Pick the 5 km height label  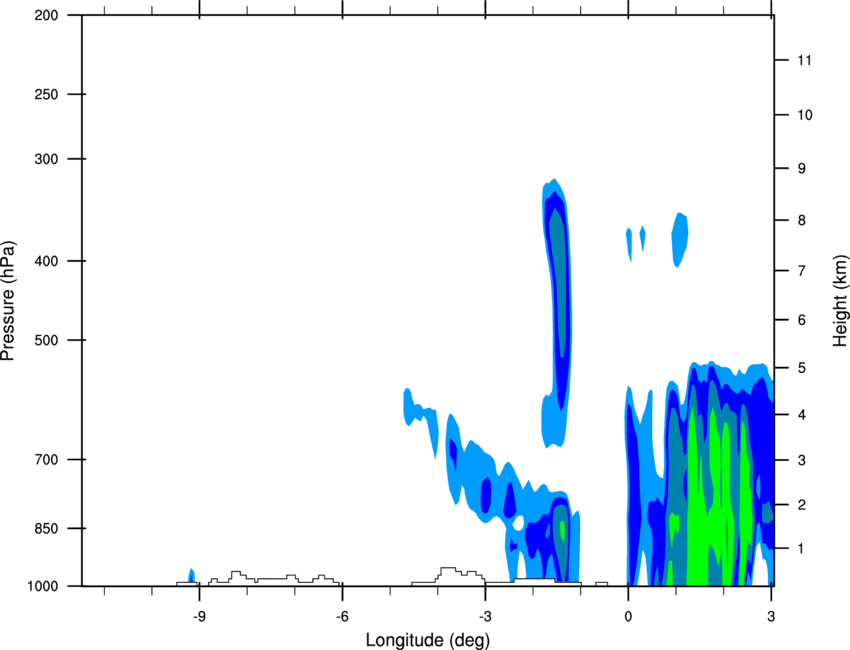[801, 368]
